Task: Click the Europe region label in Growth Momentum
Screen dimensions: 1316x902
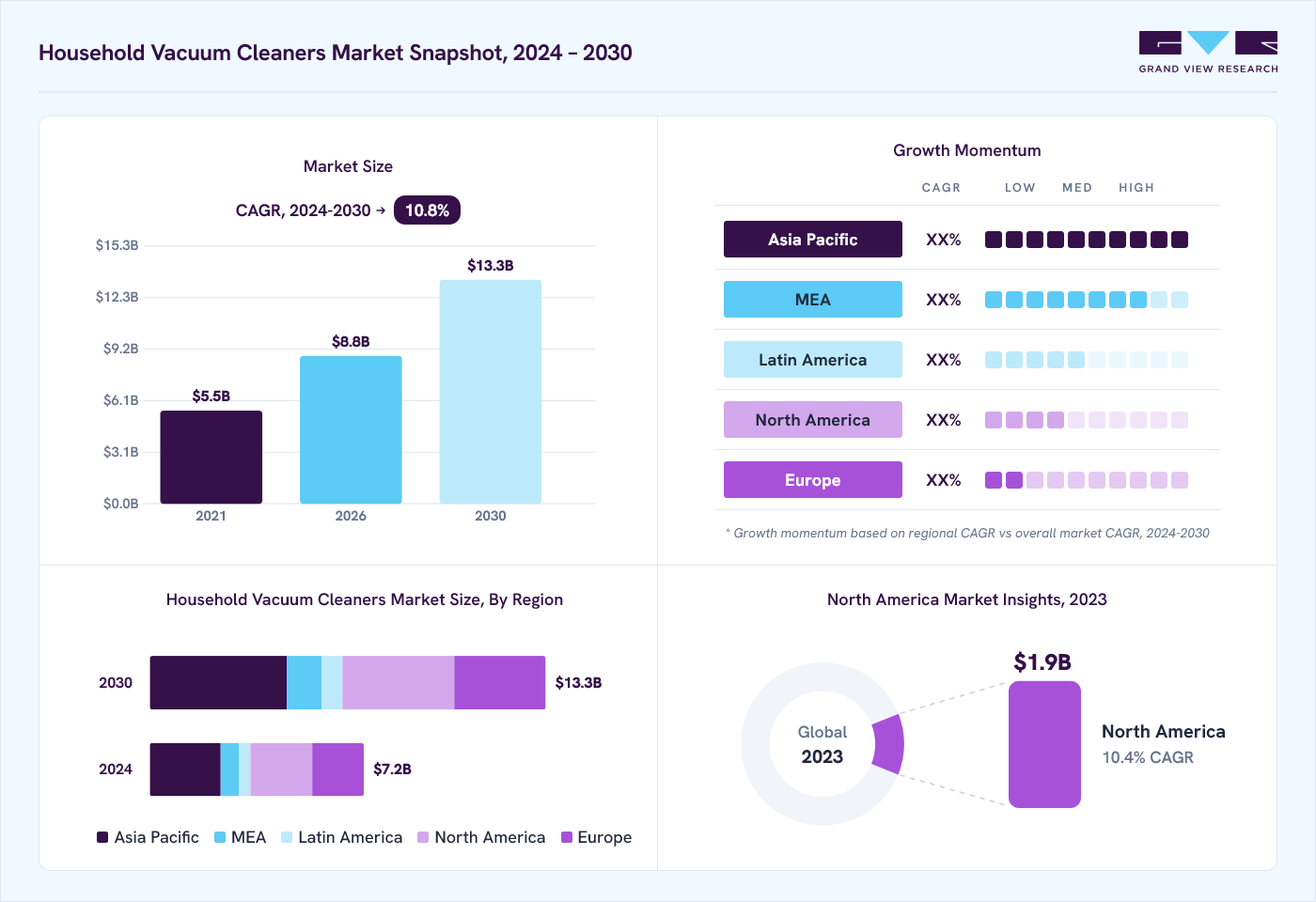Action: (x=813, y=480)
